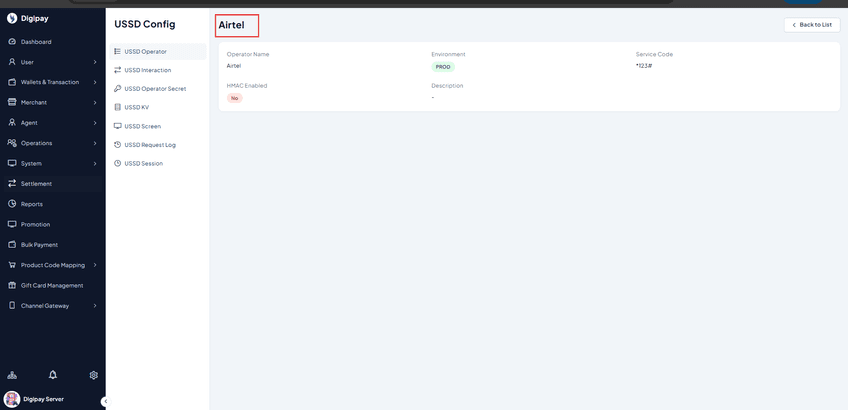
Task: Open the Reports menu item
Action: (52, 204)
